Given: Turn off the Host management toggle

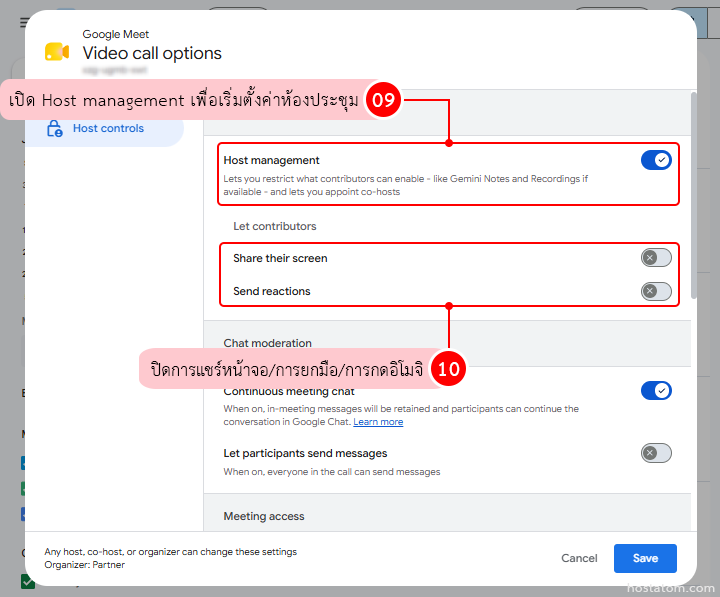Looking at the screenshot, I should pyautogui.click(x=656, y=160).
